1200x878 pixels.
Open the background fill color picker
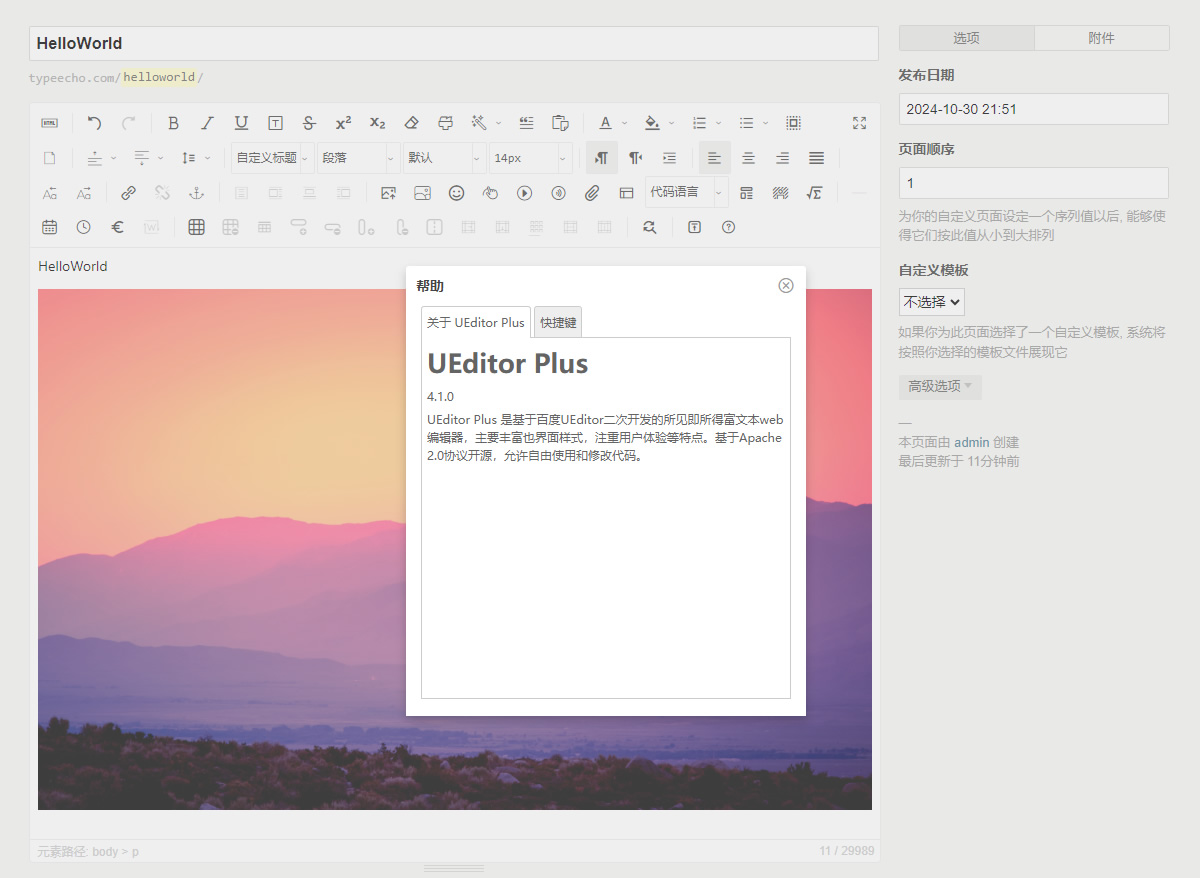point(652,123)
